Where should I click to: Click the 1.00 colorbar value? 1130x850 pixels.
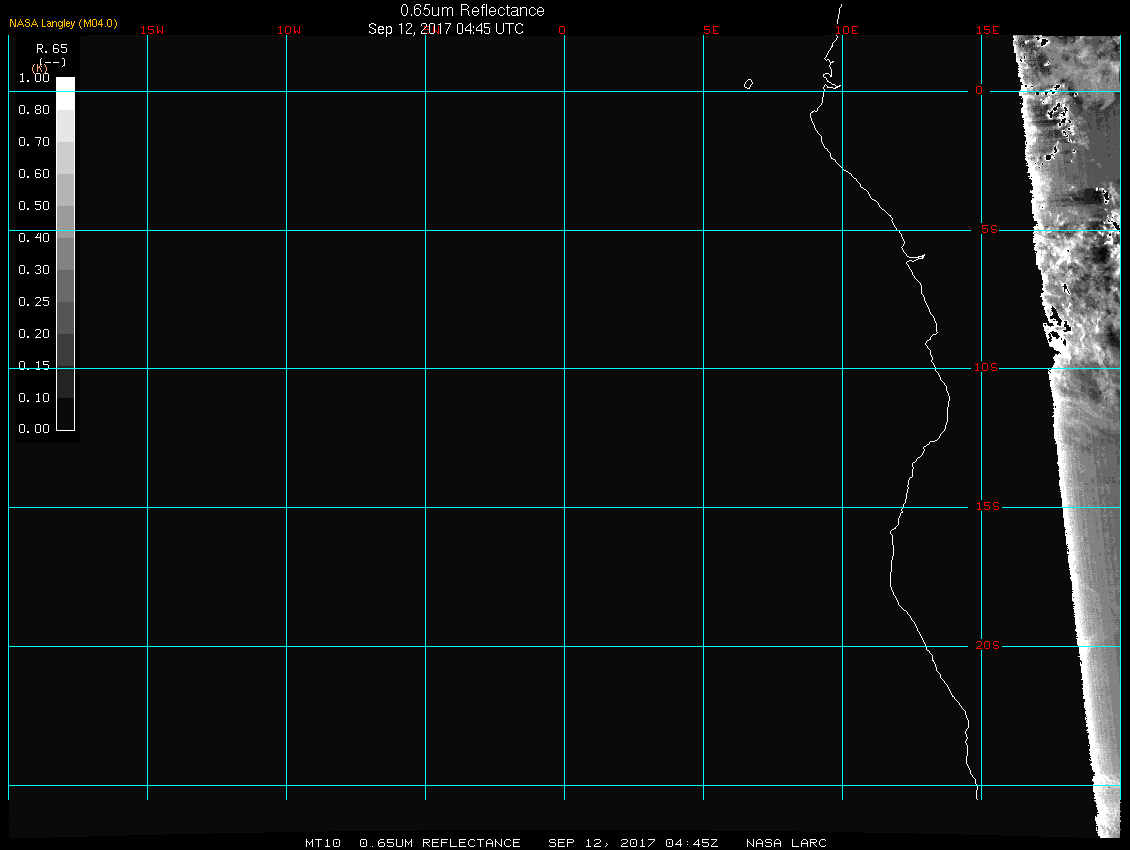click(34, 78)
